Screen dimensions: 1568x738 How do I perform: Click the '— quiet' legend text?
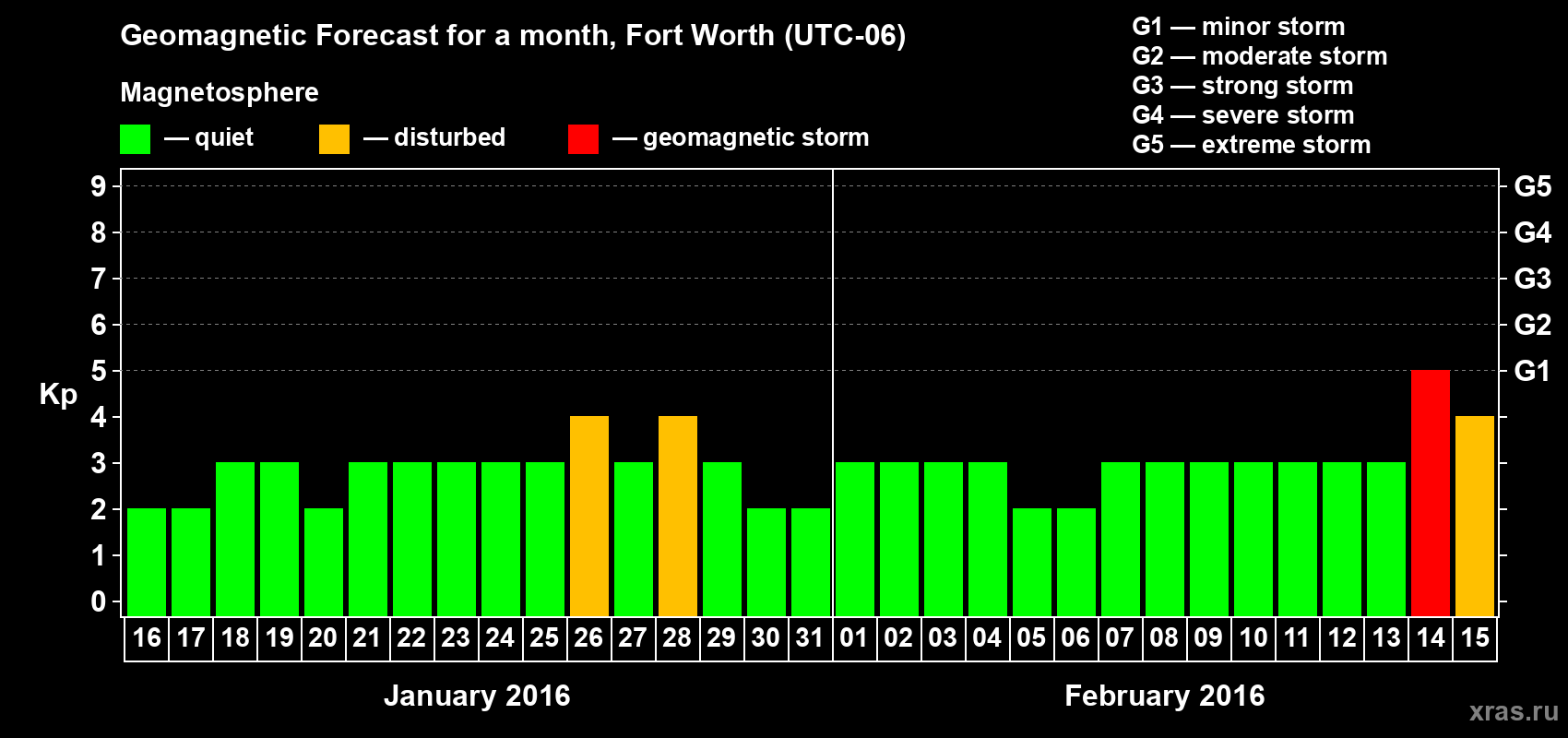[208, 137]
